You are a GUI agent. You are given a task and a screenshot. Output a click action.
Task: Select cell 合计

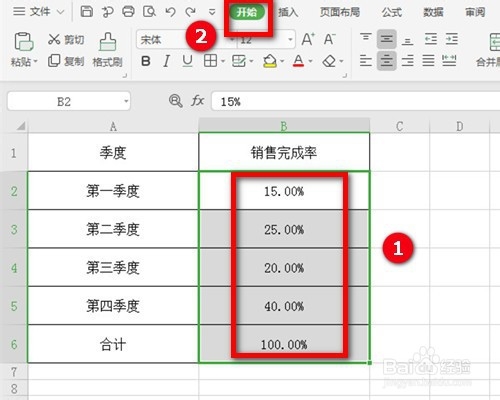[113, 344]
